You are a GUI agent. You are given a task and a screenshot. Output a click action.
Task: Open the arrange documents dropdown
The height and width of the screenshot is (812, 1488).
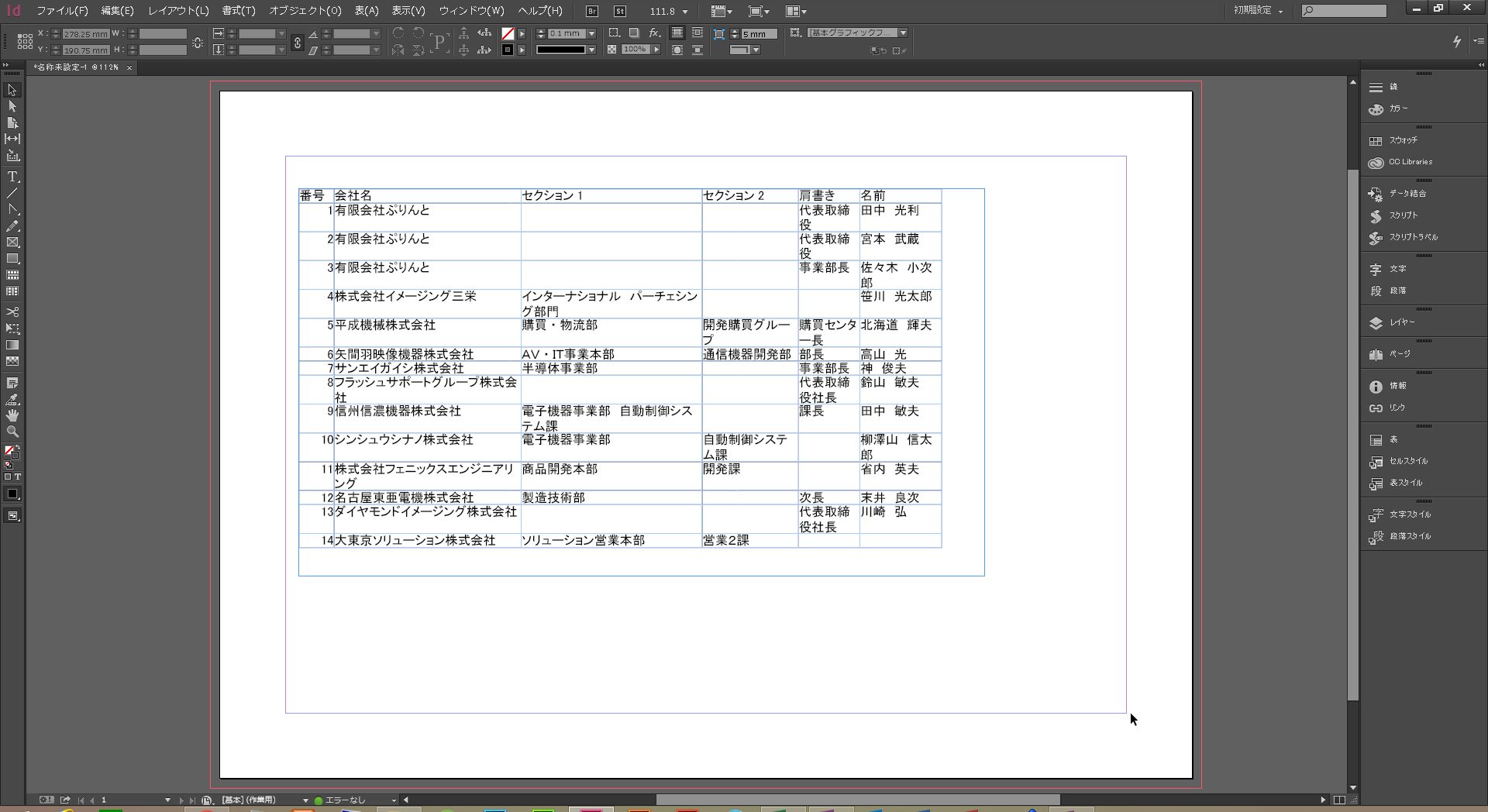click(x=796, y=11)
